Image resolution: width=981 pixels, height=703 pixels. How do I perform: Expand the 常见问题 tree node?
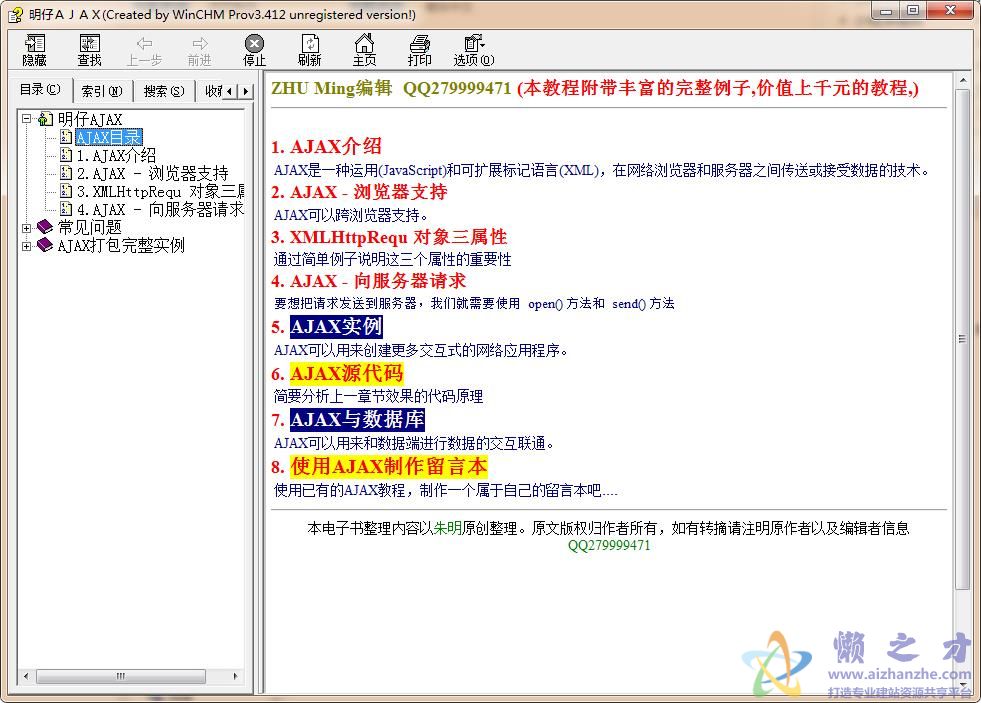click(26, 227)
